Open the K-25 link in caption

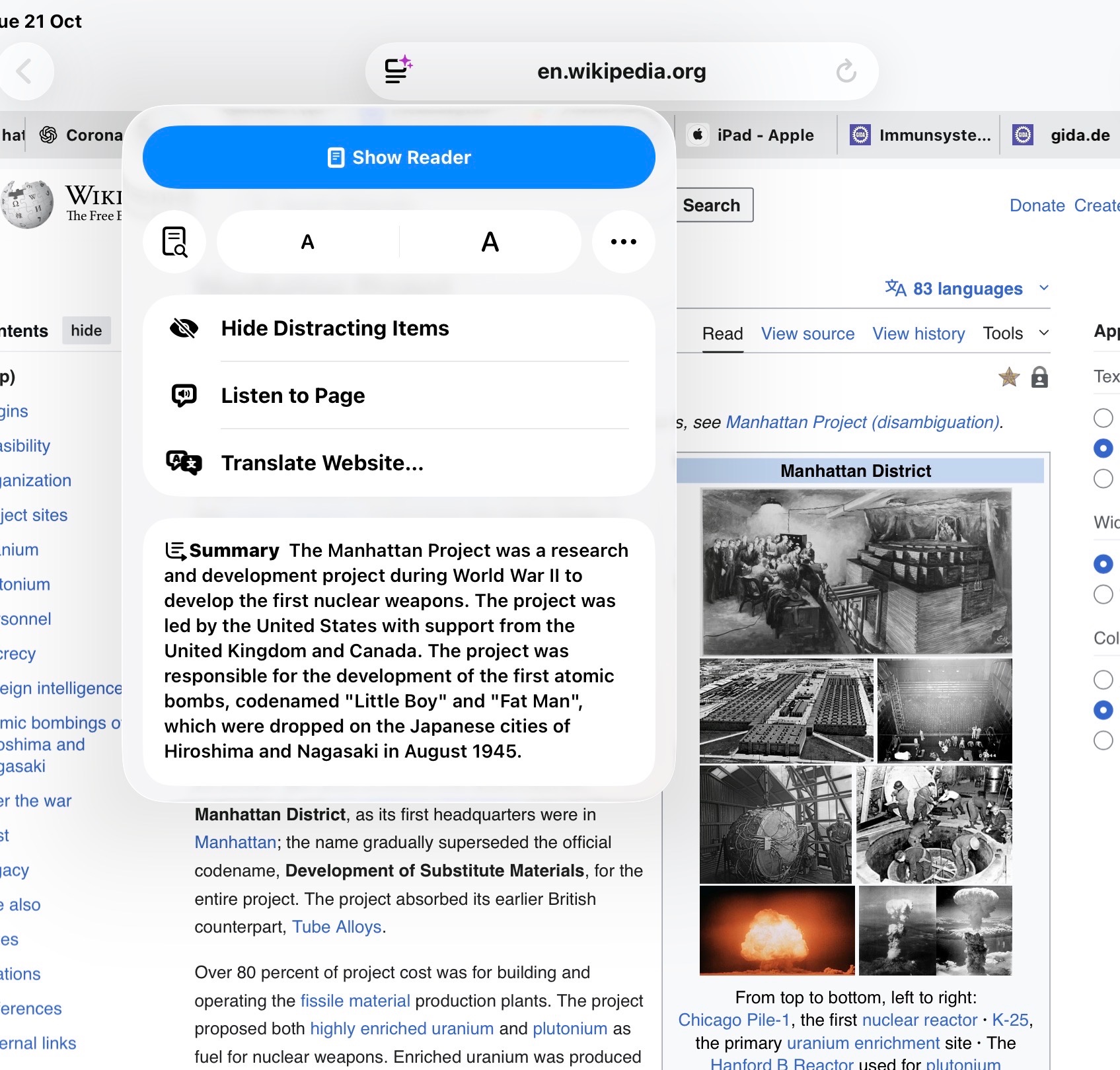point(1010,1020)
